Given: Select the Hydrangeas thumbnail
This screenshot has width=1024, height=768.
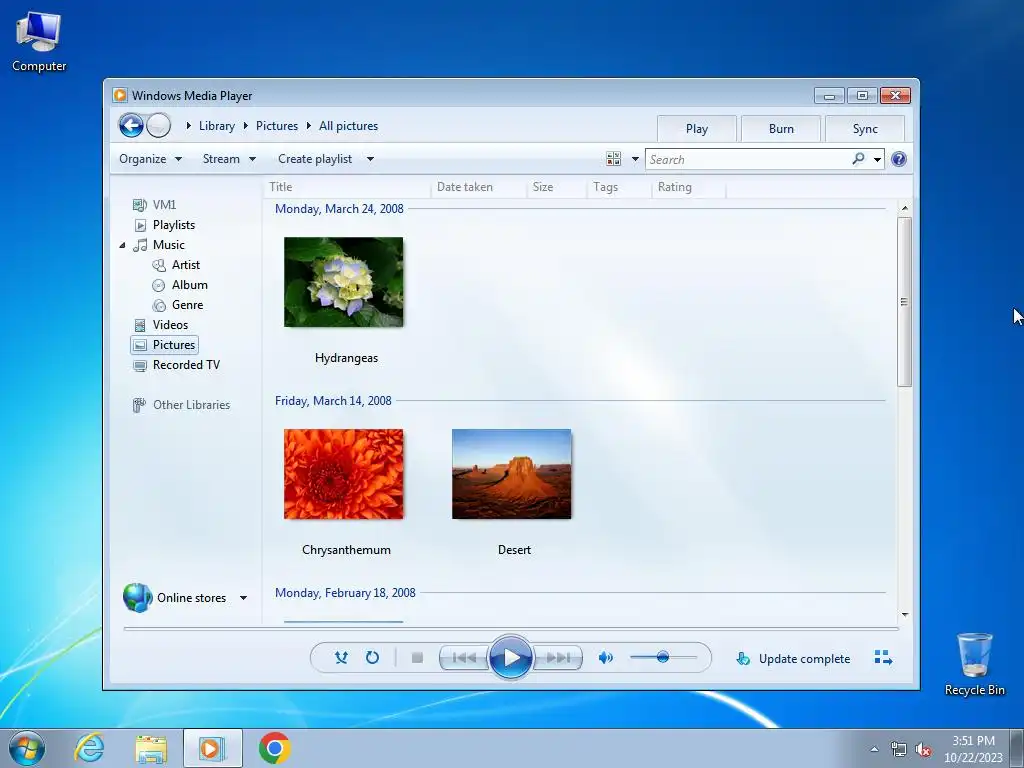Looking at the screenshot, I should [x=344, y=282].
